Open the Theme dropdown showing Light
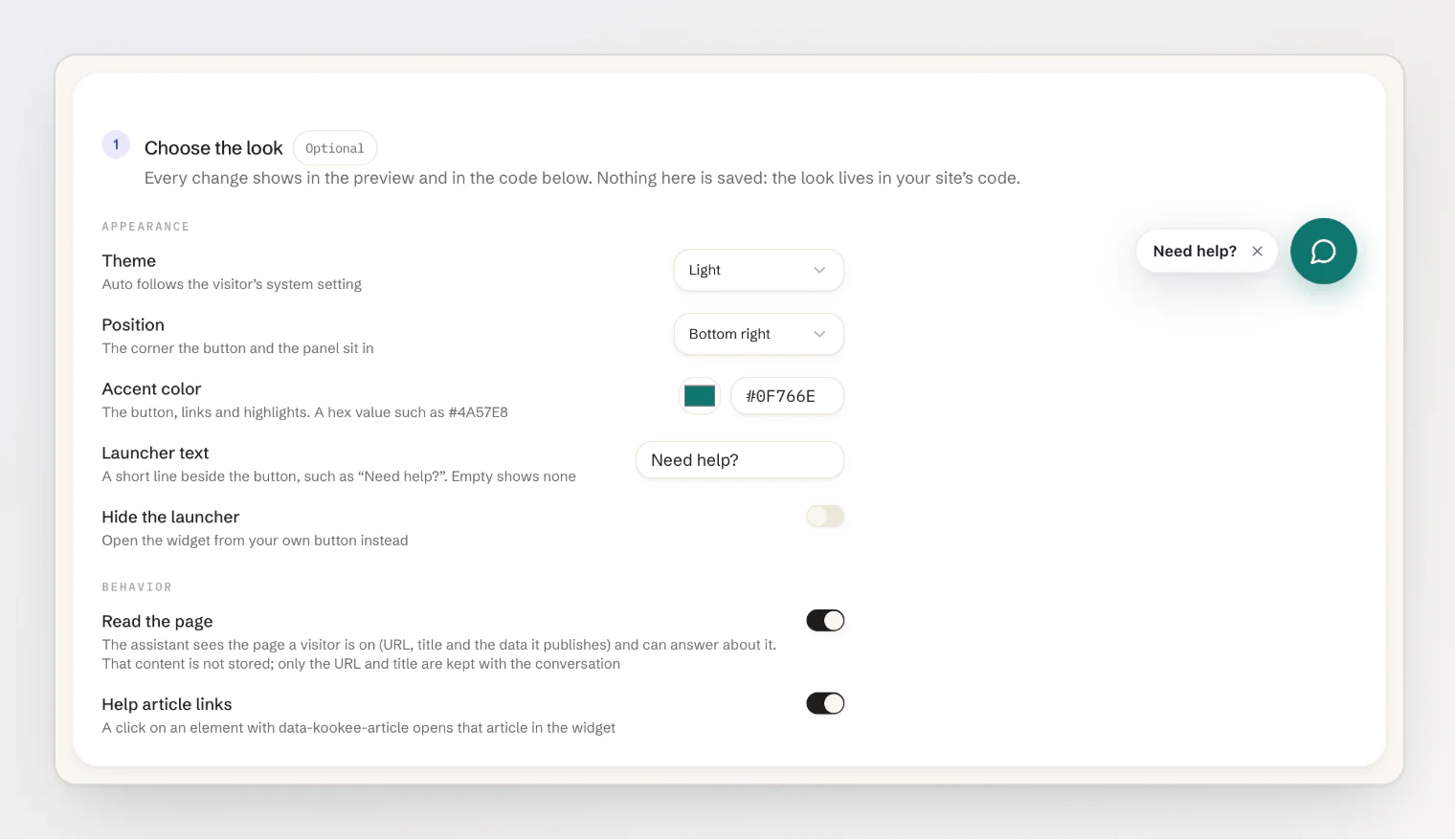The width and height of the screenshot is (1455, 840). 758,270
